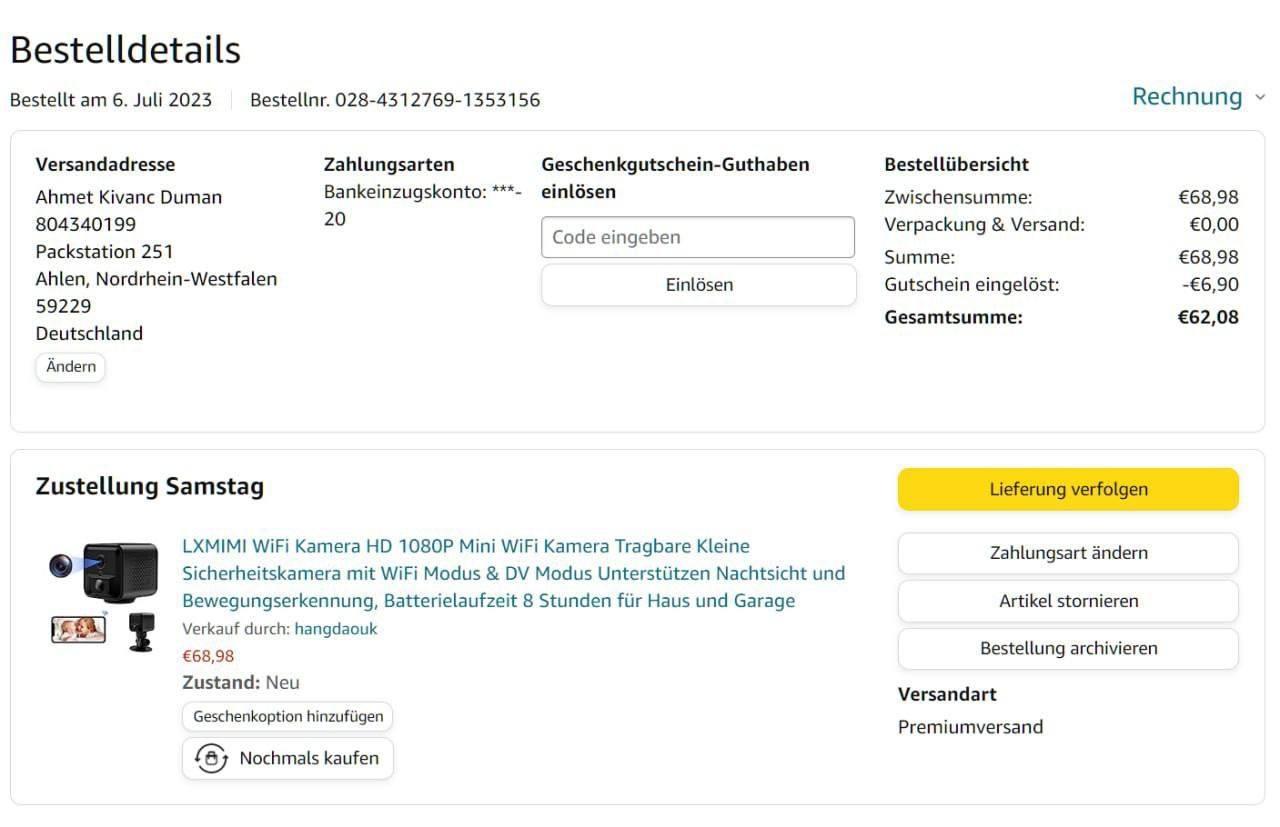
Task: Add a gift option with Geschenkoption hinzufügen
Action: tap(288, 717)
